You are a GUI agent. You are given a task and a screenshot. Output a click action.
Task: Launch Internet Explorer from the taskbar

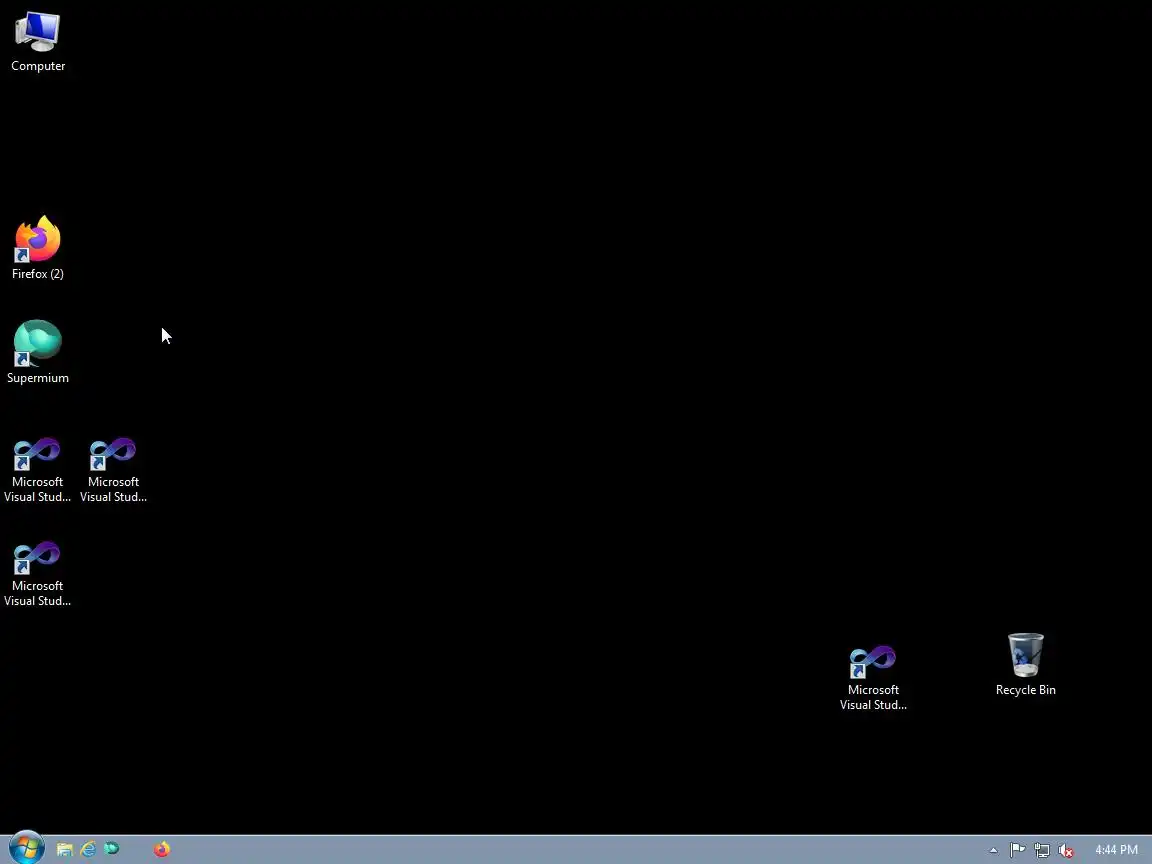tap(88, 849)
